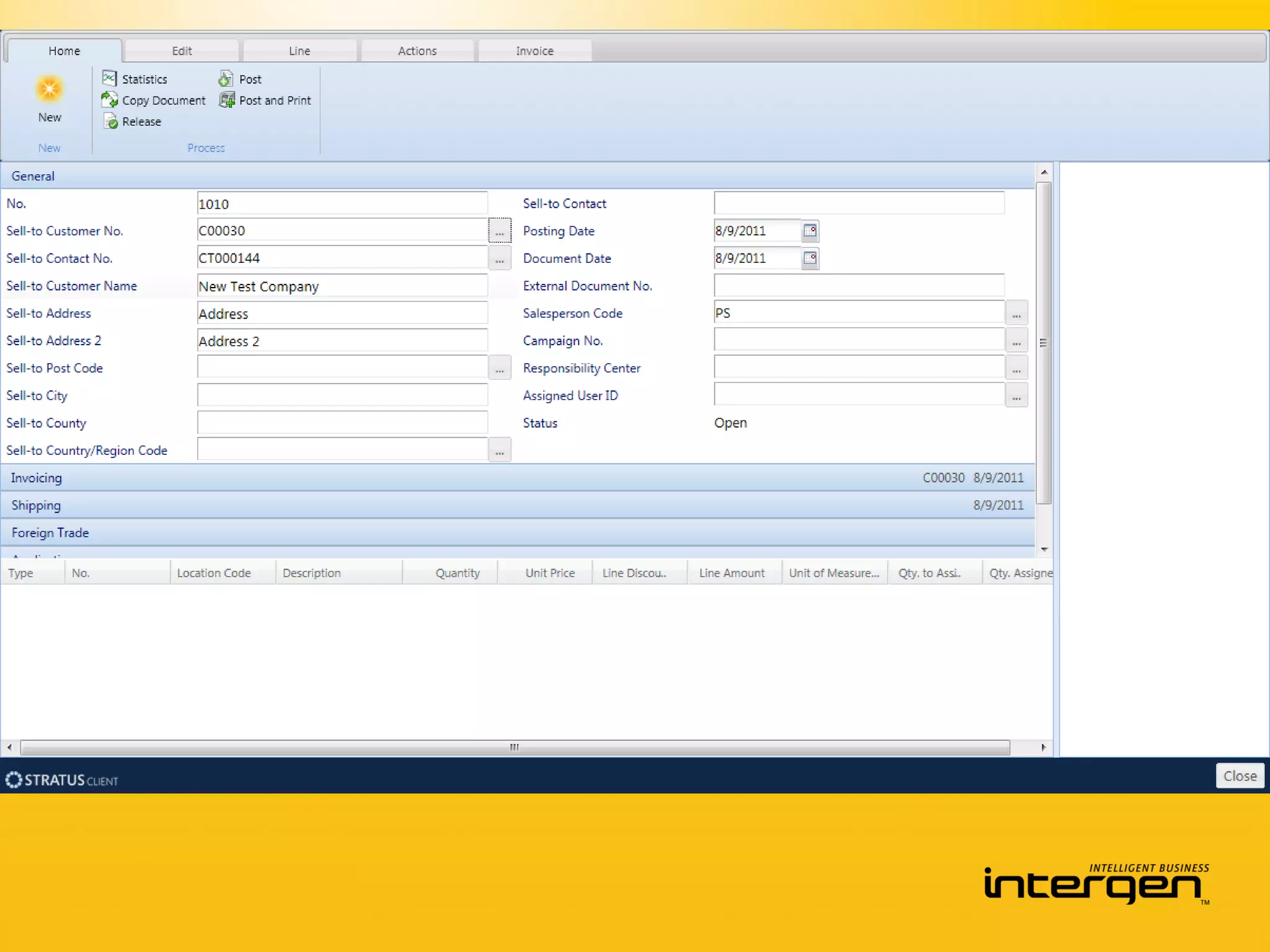Click the Posting Date field
Screen dimensions: 1270x952
pos(757,231)
